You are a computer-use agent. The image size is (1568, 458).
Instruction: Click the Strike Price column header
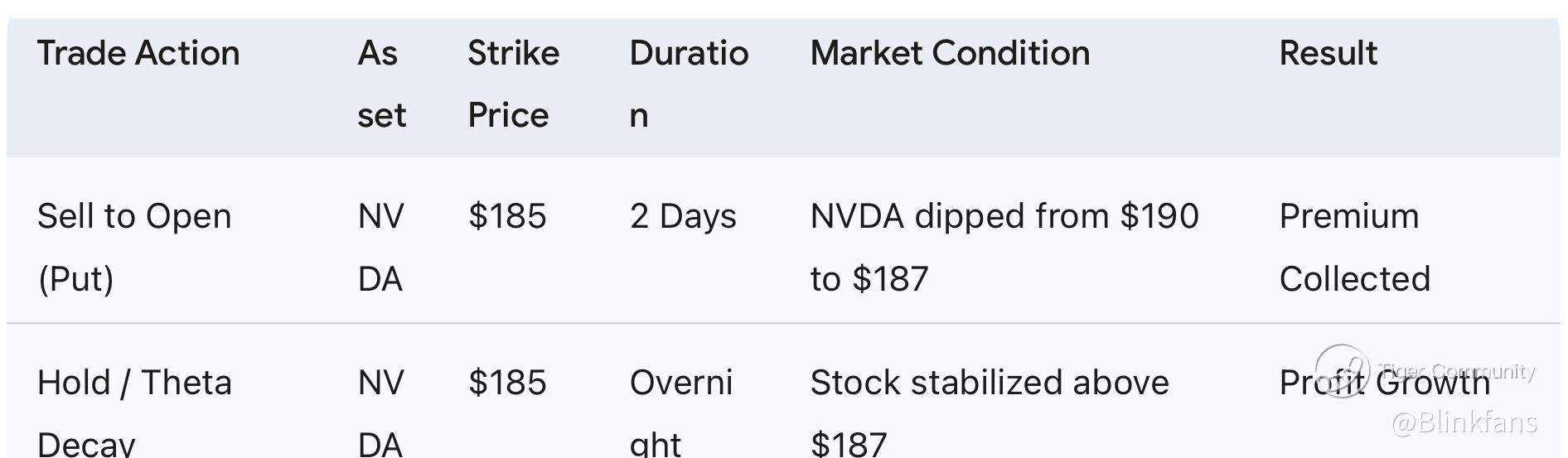pyautogui.click(x=513, y=84)
